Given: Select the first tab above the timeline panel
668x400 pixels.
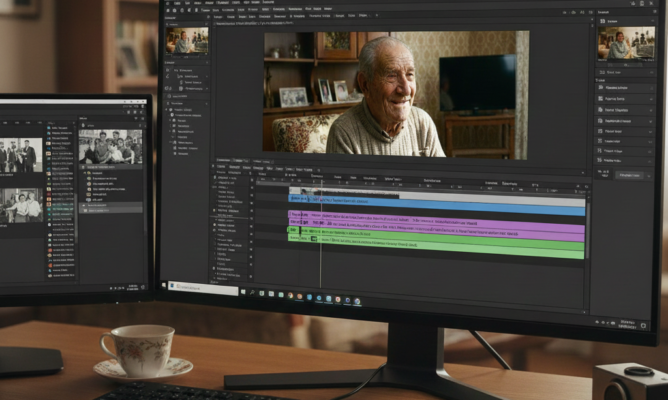Looking at the screenshot, I should (x=222, y=160).
